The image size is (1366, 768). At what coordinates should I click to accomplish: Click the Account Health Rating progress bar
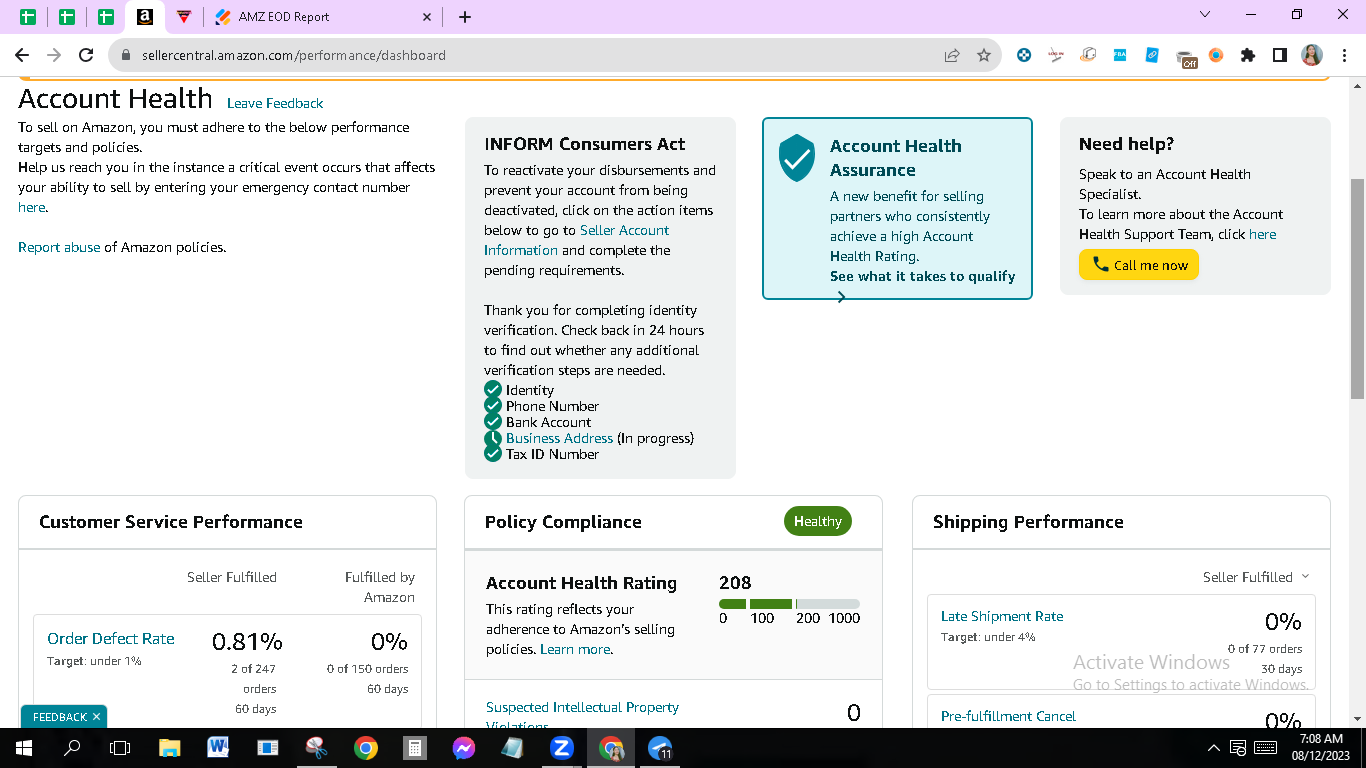789,604
